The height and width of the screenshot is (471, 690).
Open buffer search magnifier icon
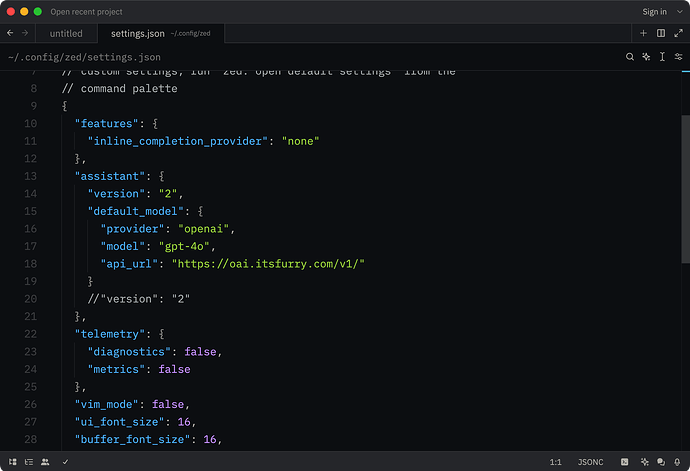pos(630,57)
